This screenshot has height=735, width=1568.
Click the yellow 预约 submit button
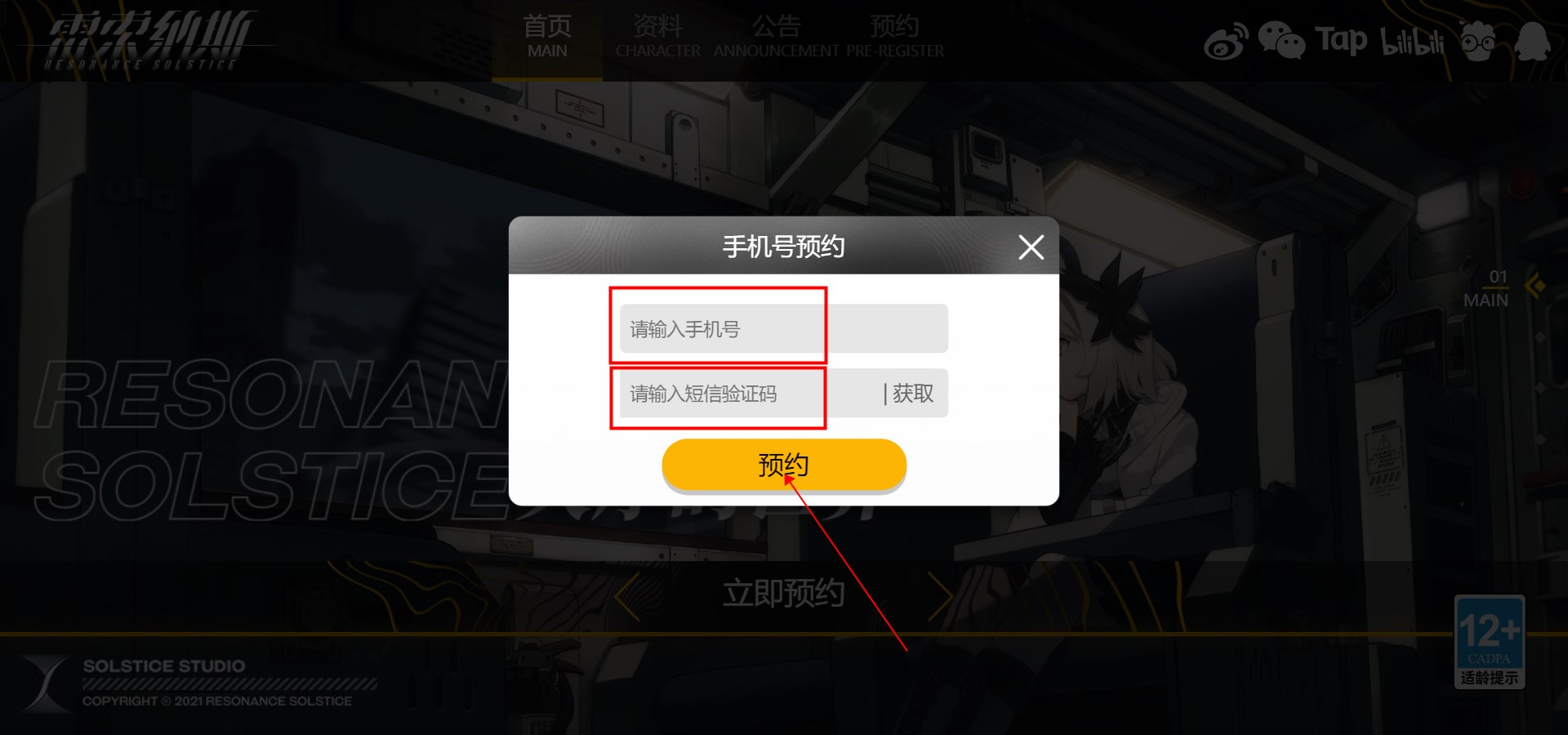click(x=784, y=465)
